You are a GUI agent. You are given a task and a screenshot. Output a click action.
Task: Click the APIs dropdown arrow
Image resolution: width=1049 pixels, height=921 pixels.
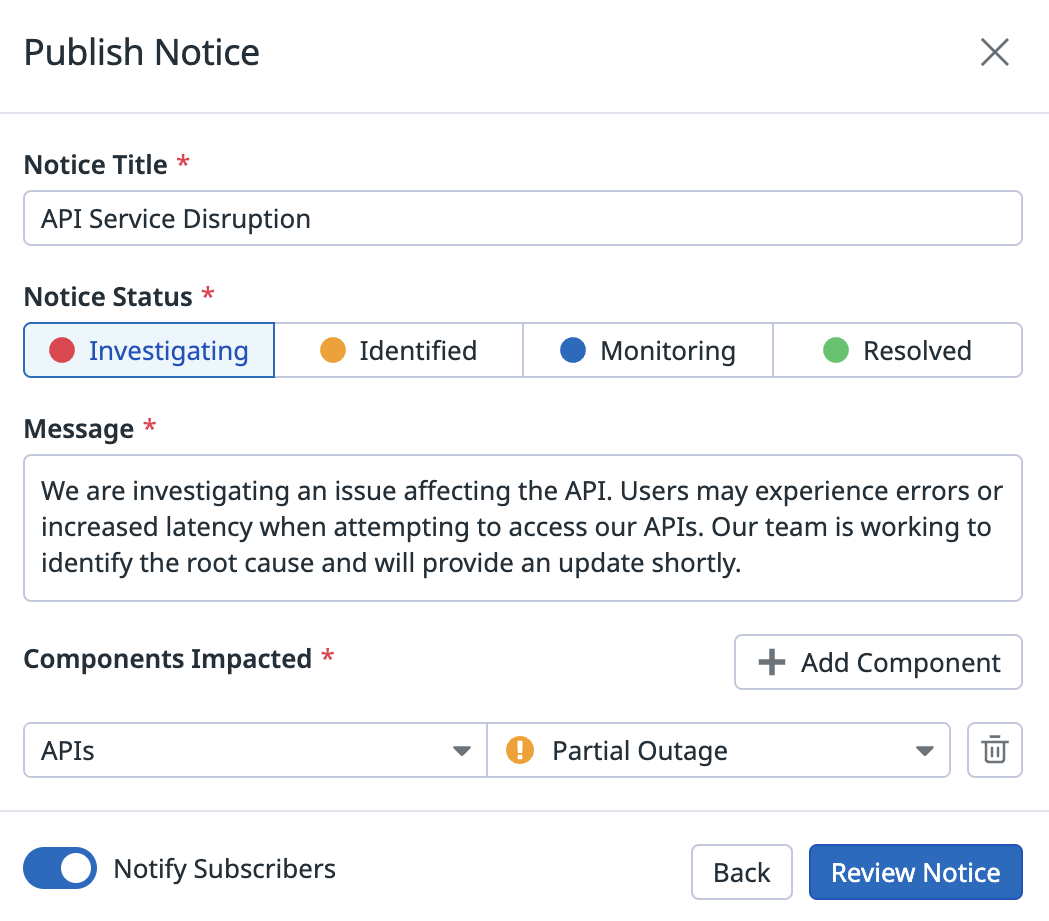click(461, 751)
